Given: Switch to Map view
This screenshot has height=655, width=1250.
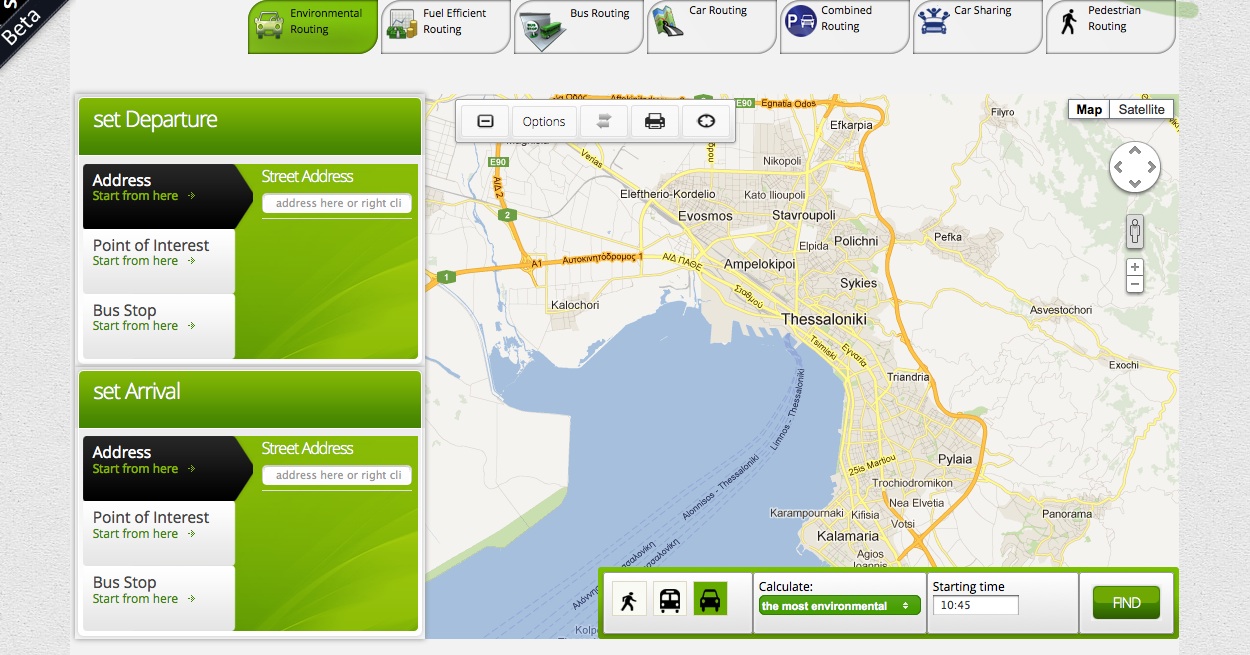Looking at the screenshot, I should pyautogui.click(x=1089, y=109).
